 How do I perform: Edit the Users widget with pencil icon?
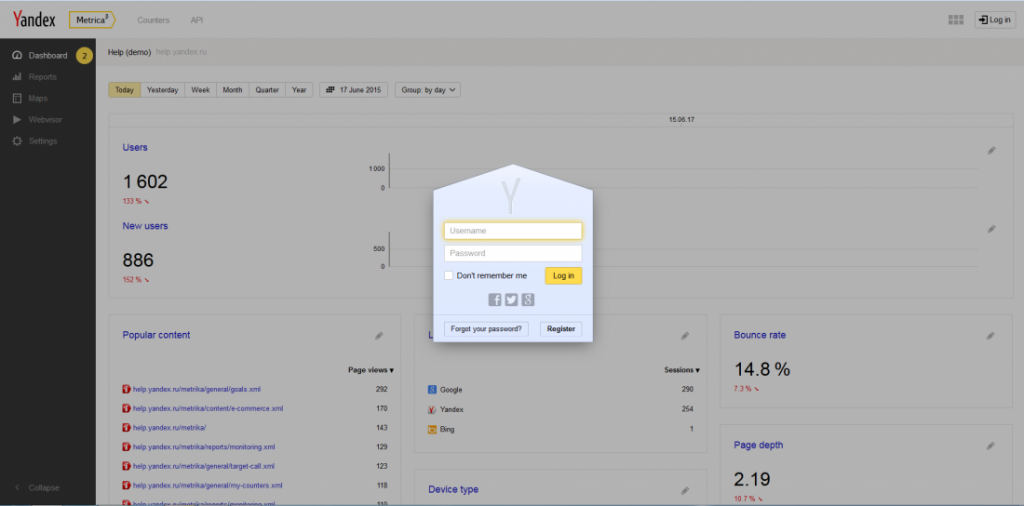coord(991,151)
